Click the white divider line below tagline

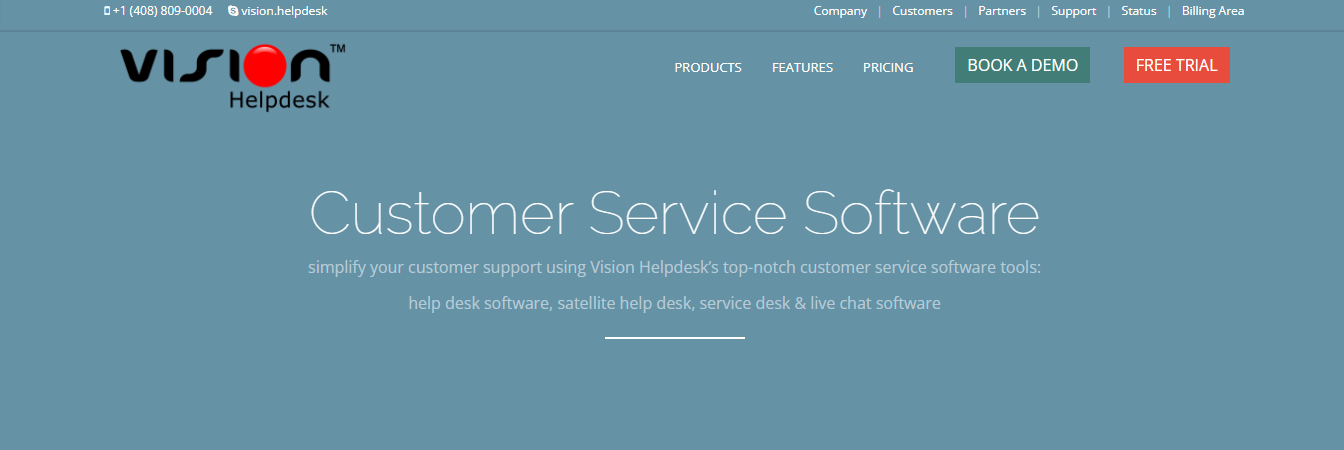pyautogui.click(x=674, y=338)
